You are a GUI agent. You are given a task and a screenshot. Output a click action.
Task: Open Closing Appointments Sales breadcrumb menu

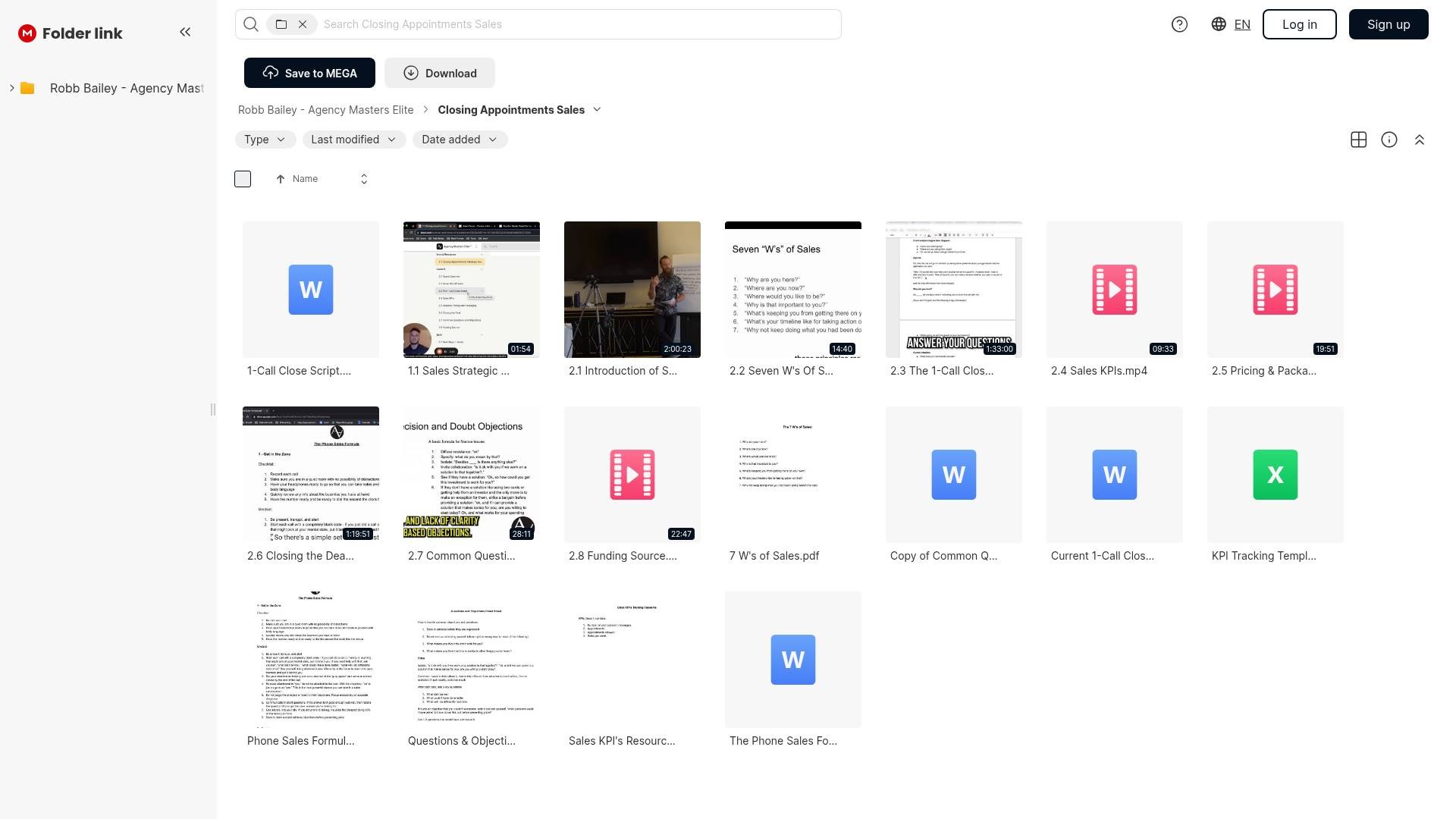click(x=597, y=110)
